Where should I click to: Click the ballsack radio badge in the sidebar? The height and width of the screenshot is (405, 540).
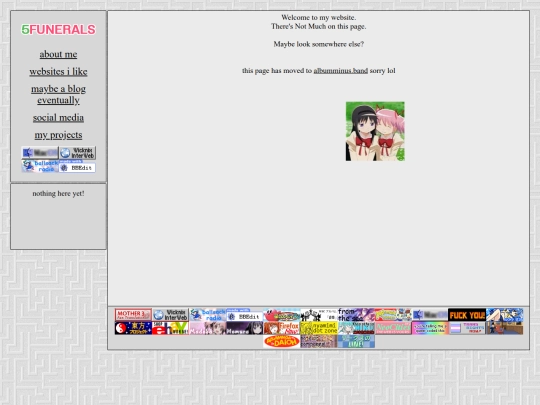[x=40, y=166]
